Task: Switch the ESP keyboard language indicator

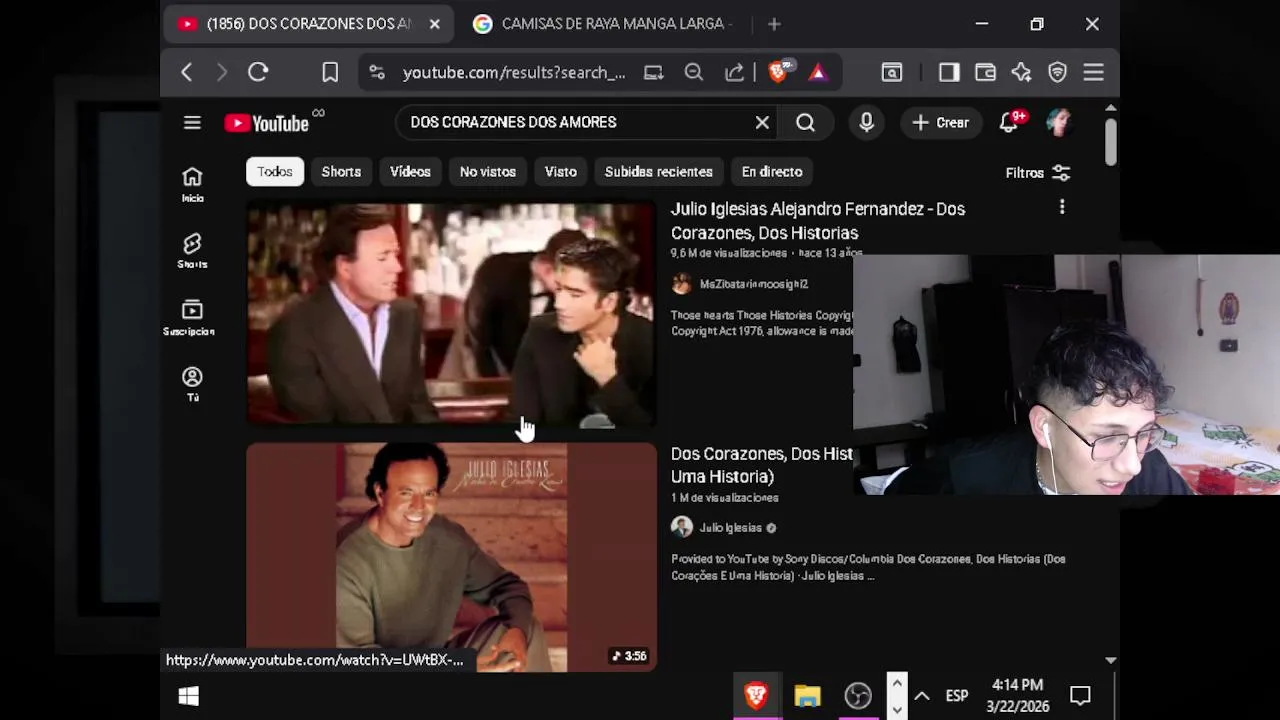Action: (x=957, y=696)
